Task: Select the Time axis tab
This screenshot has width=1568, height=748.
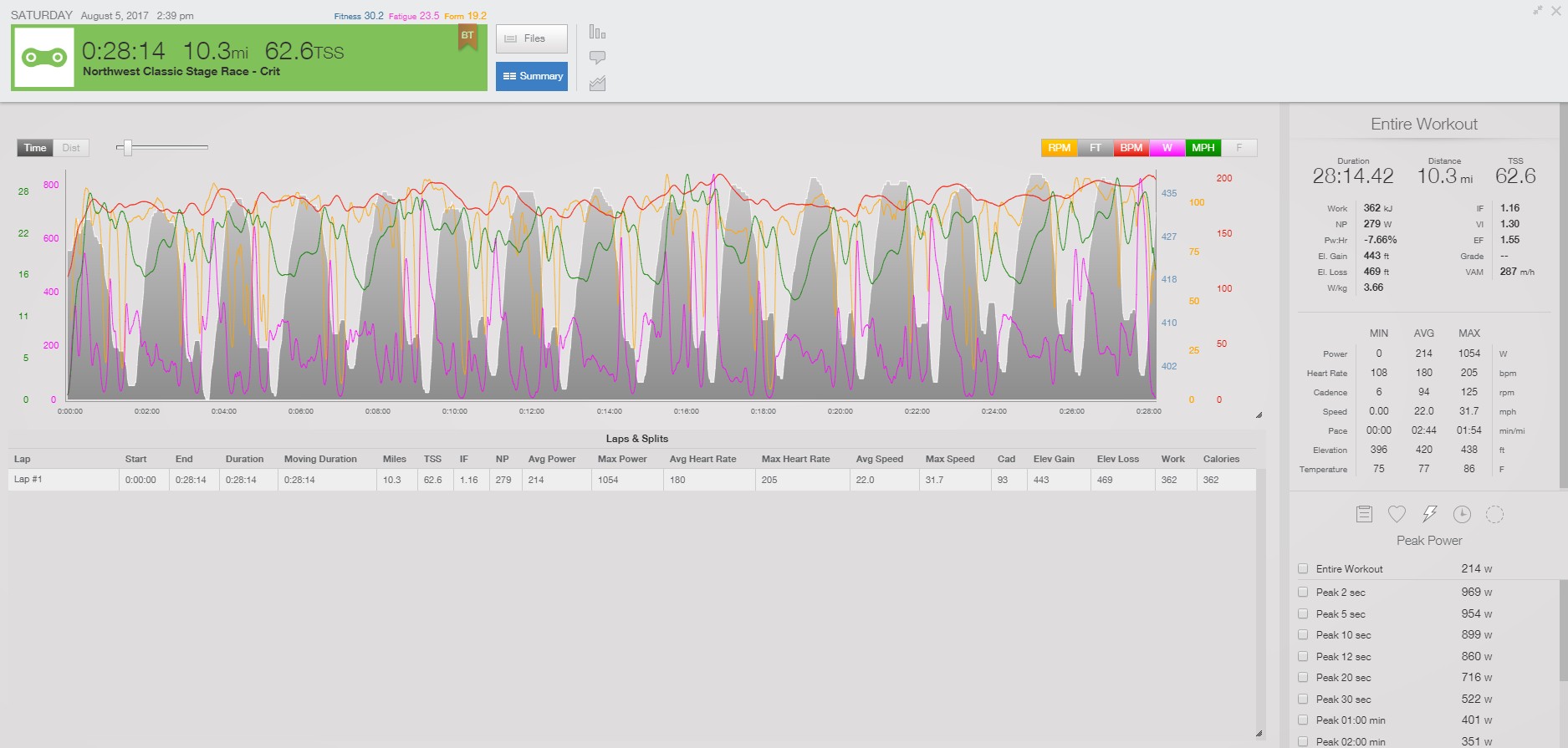Action: tap(35, 148)
